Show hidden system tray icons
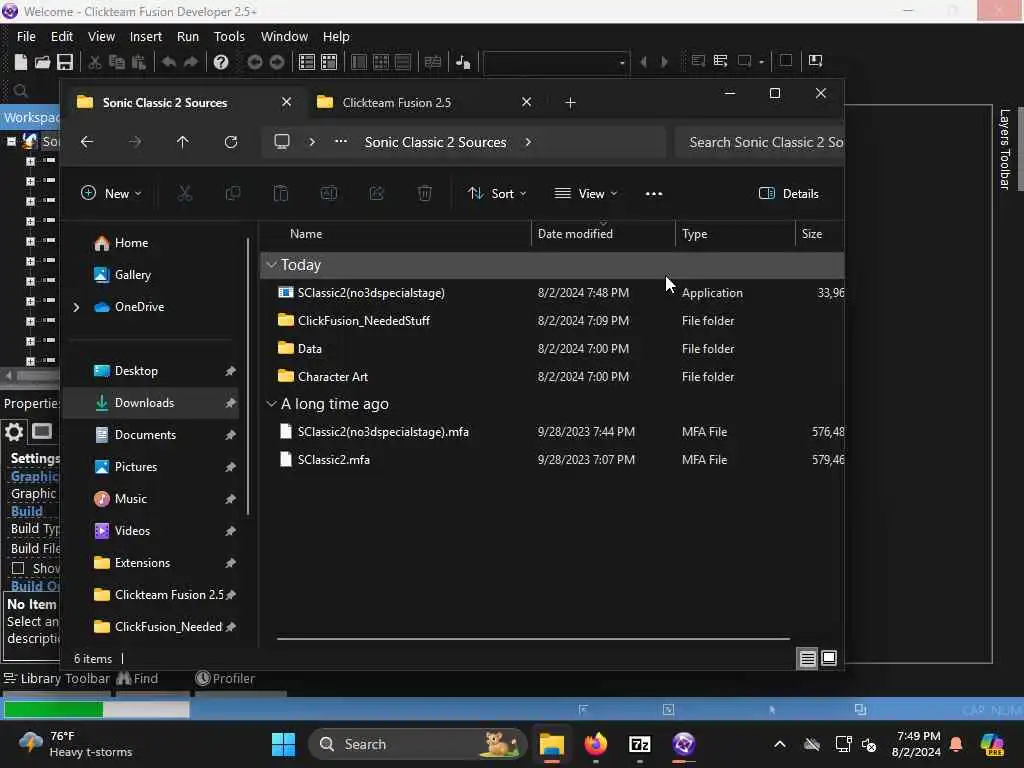The image size is (1024, 768). (x=780, y=744)
